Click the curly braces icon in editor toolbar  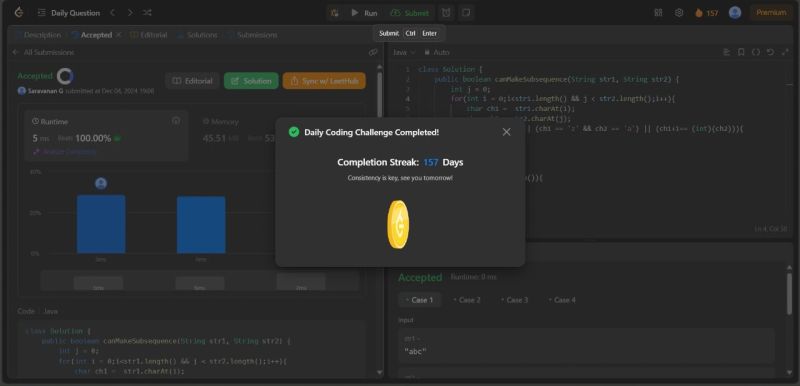point(756,52)
